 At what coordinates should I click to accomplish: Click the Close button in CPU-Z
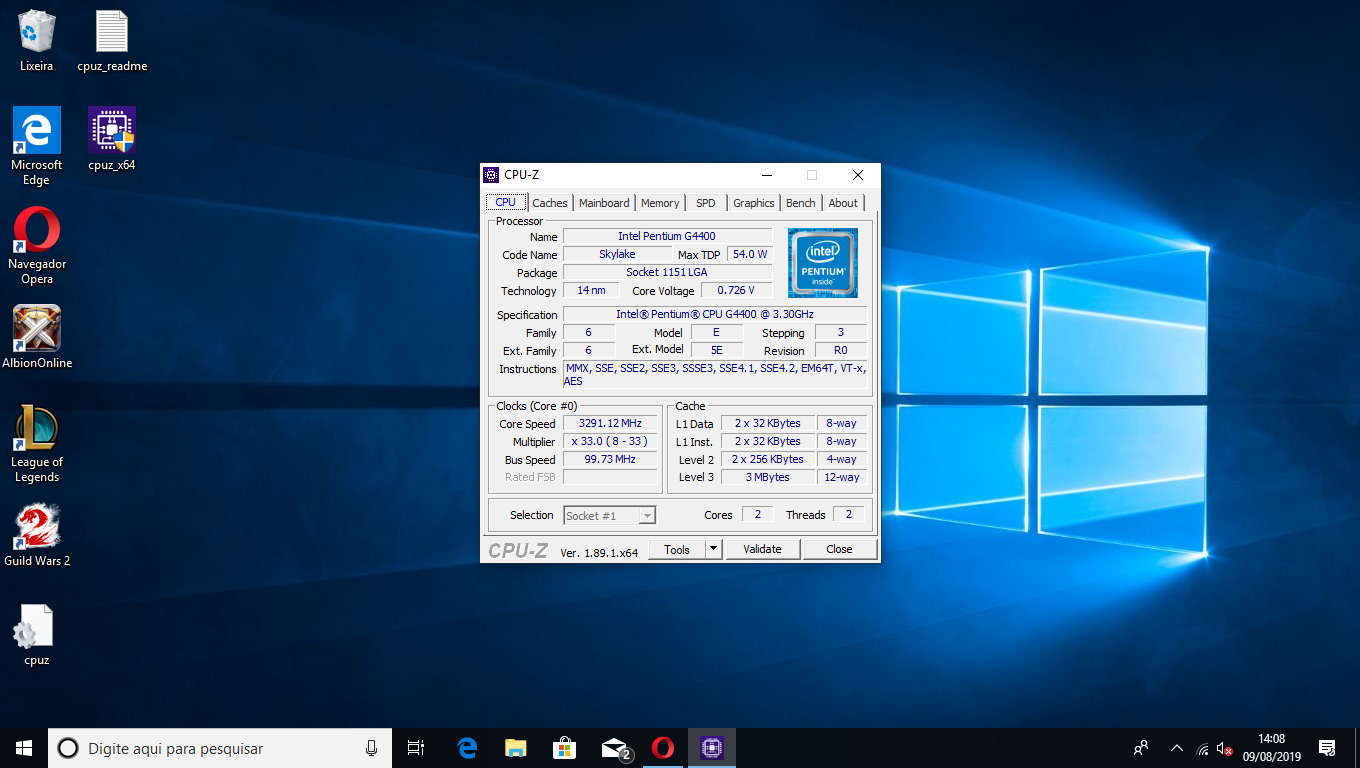point(840,549)
